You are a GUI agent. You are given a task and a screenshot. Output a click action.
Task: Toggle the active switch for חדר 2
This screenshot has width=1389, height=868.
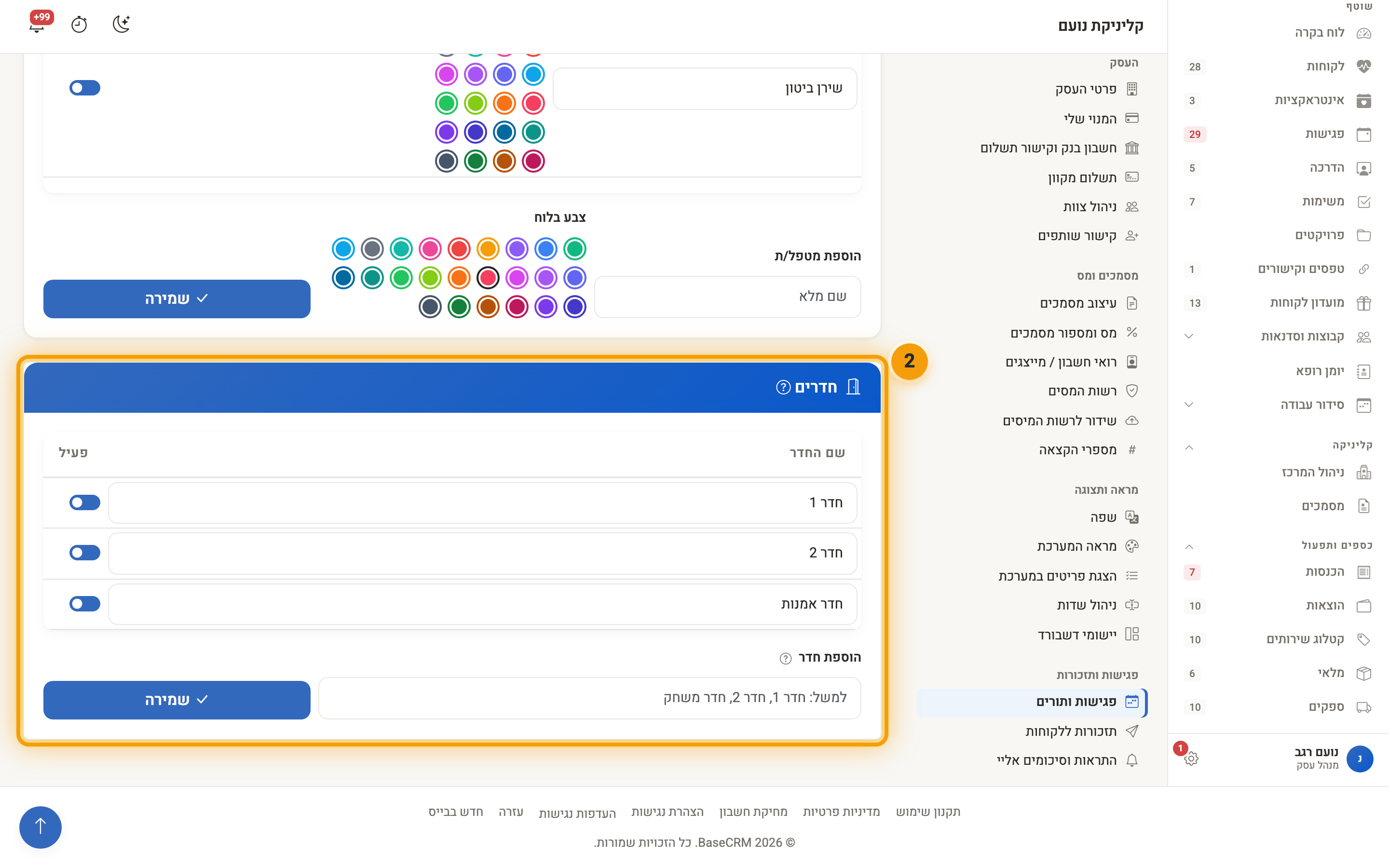pos(85,552)
